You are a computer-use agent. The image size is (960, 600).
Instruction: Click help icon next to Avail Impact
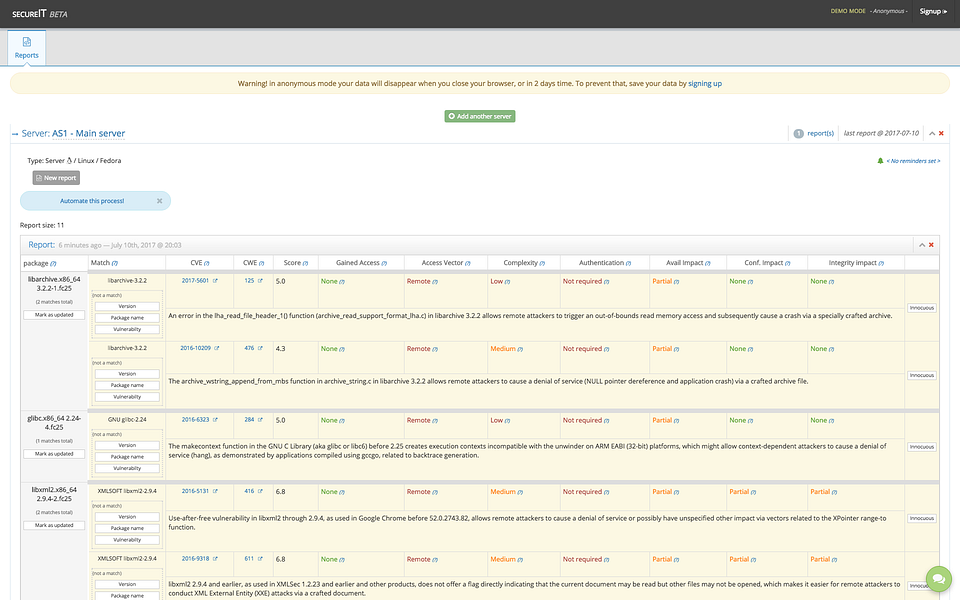point(707,263)
